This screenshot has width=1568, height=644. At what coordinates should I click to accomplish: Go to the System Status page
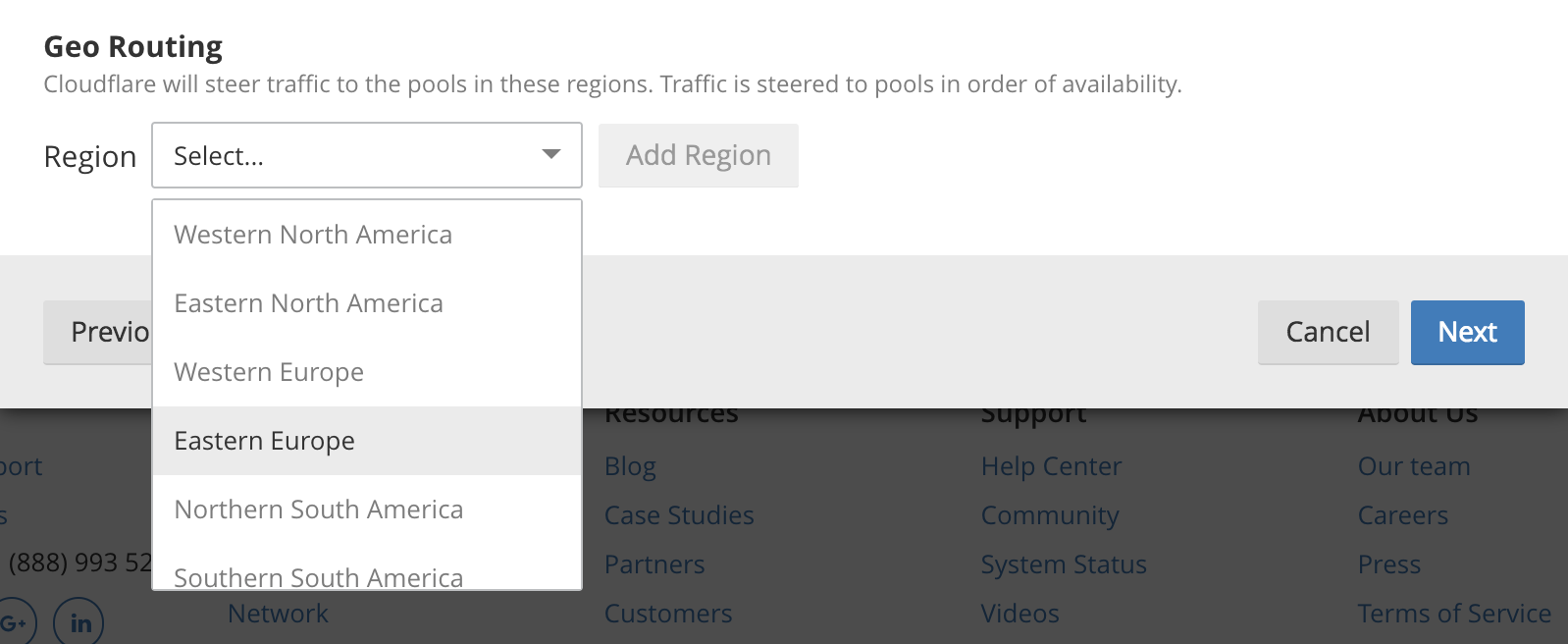(1064, 564)
